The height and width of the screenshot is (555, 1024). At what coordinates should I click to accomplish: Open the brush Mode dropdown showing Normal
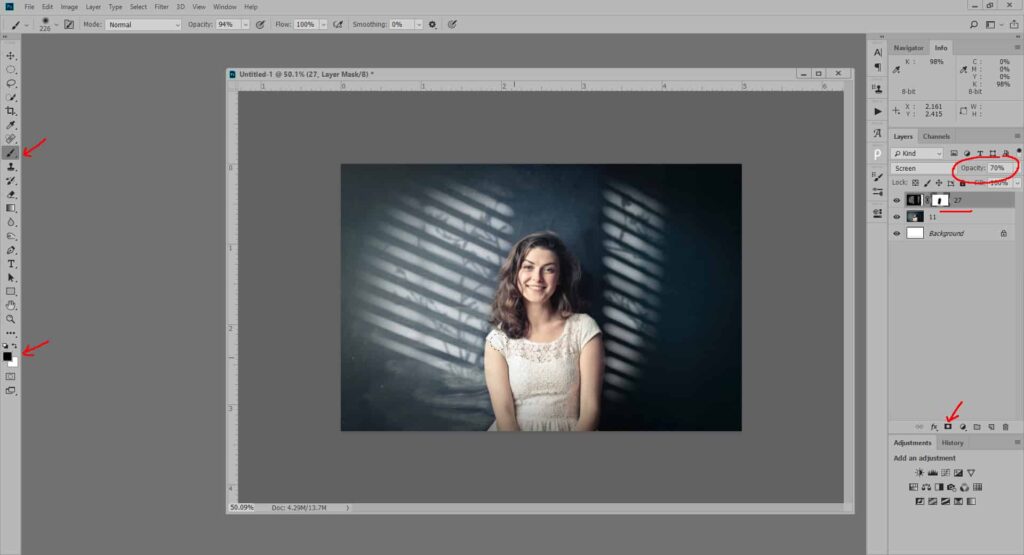(x=143, y=24)
